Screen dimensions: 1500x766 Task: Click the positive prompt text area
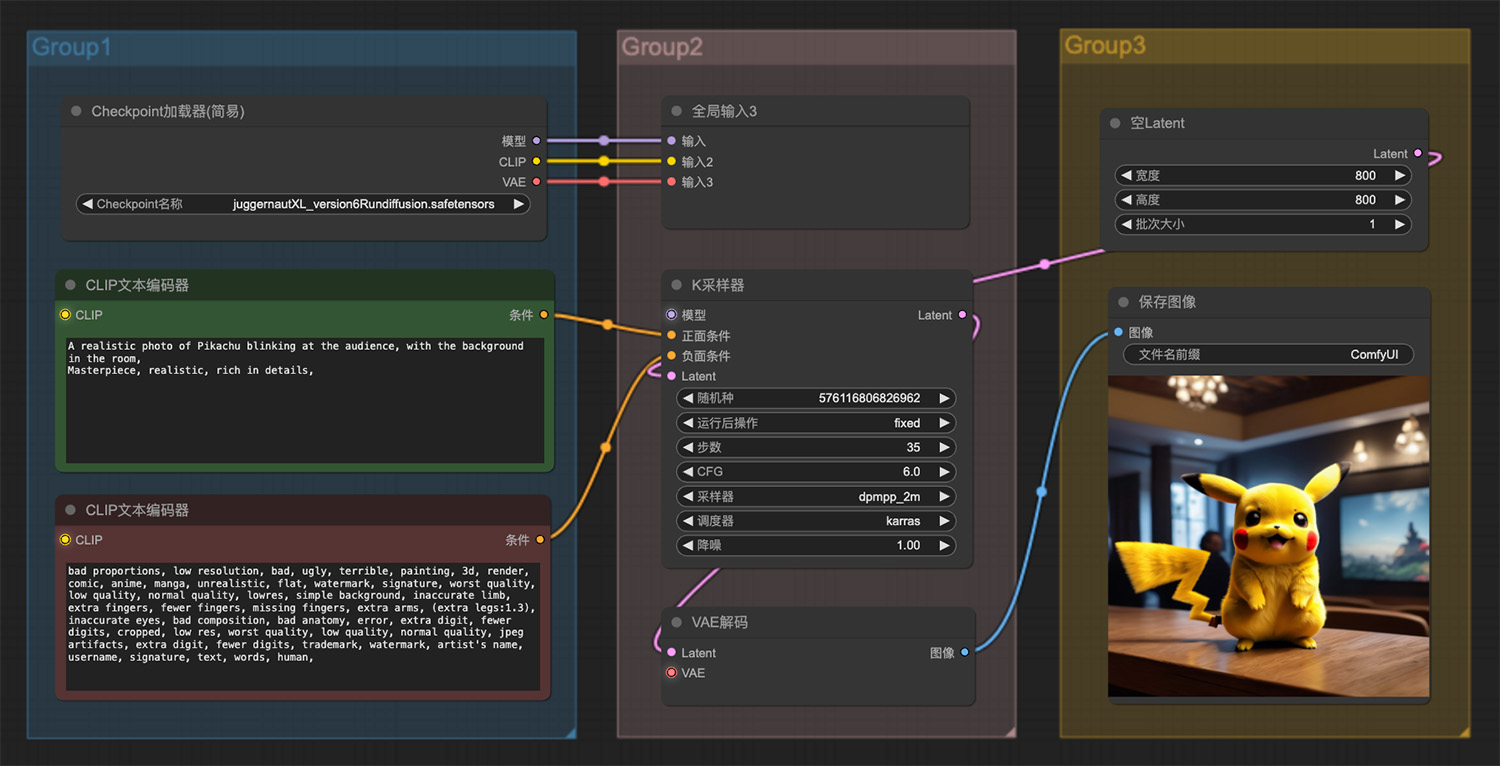point(305,401)
